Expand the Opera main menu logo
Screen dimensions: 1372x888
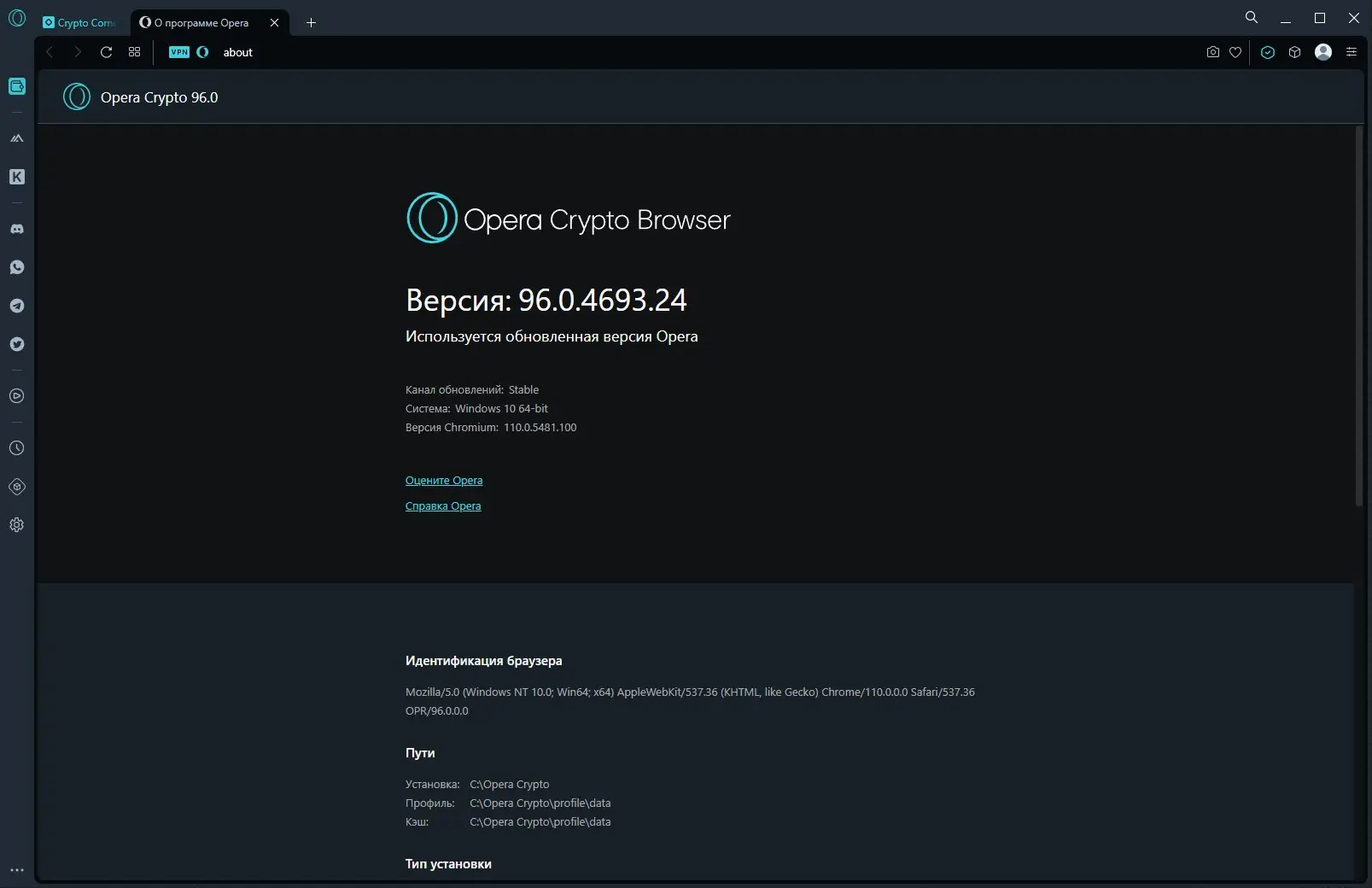[x=17, y=18]
